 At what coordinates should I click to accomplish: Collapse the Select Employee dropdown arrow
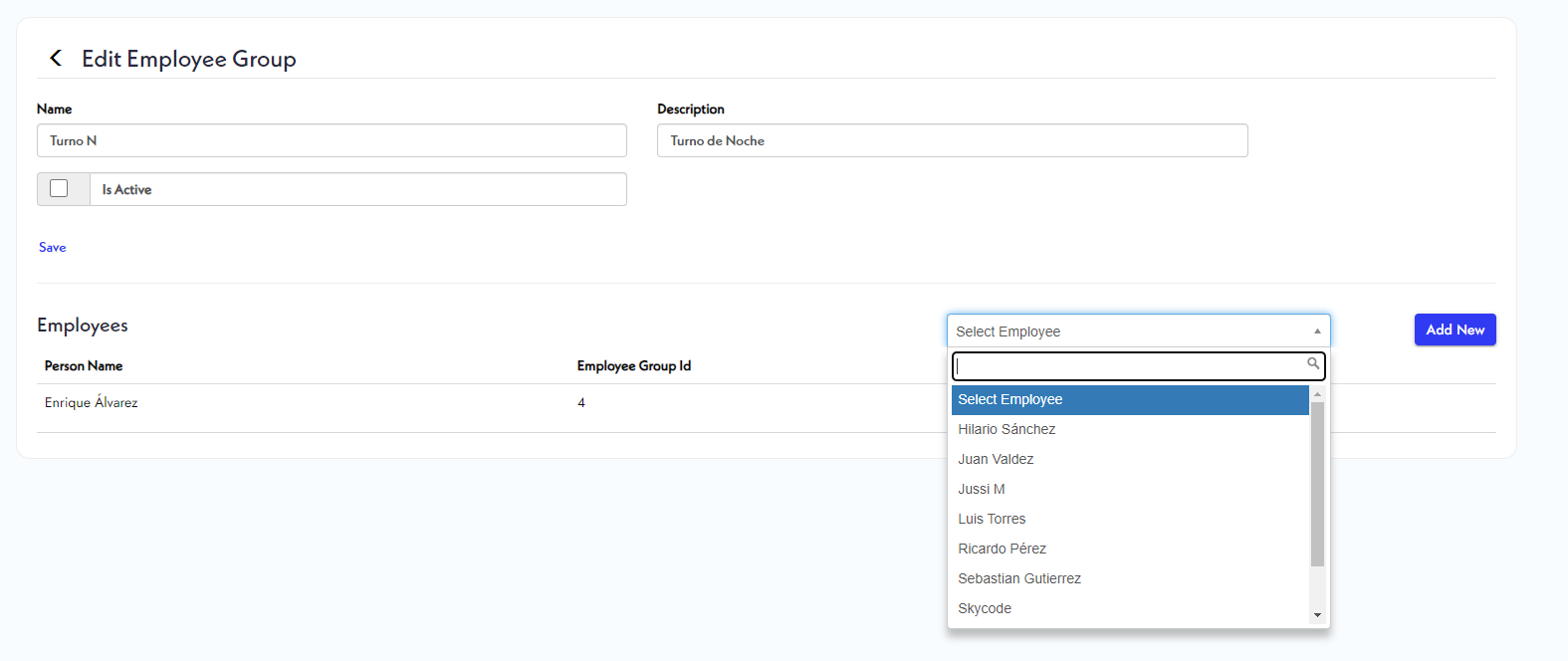pyautogui.click(x=1316, y=331)
